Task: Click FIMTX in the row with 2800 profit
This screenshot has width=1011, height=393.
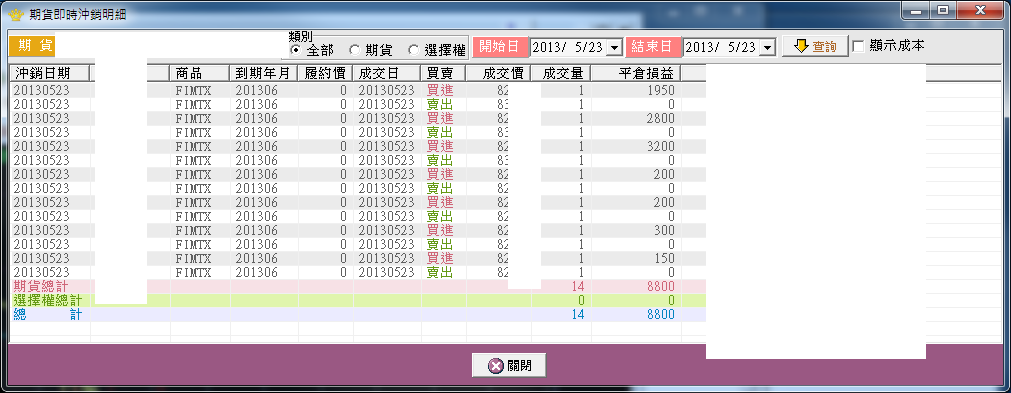Action: [x=193, y=119]
